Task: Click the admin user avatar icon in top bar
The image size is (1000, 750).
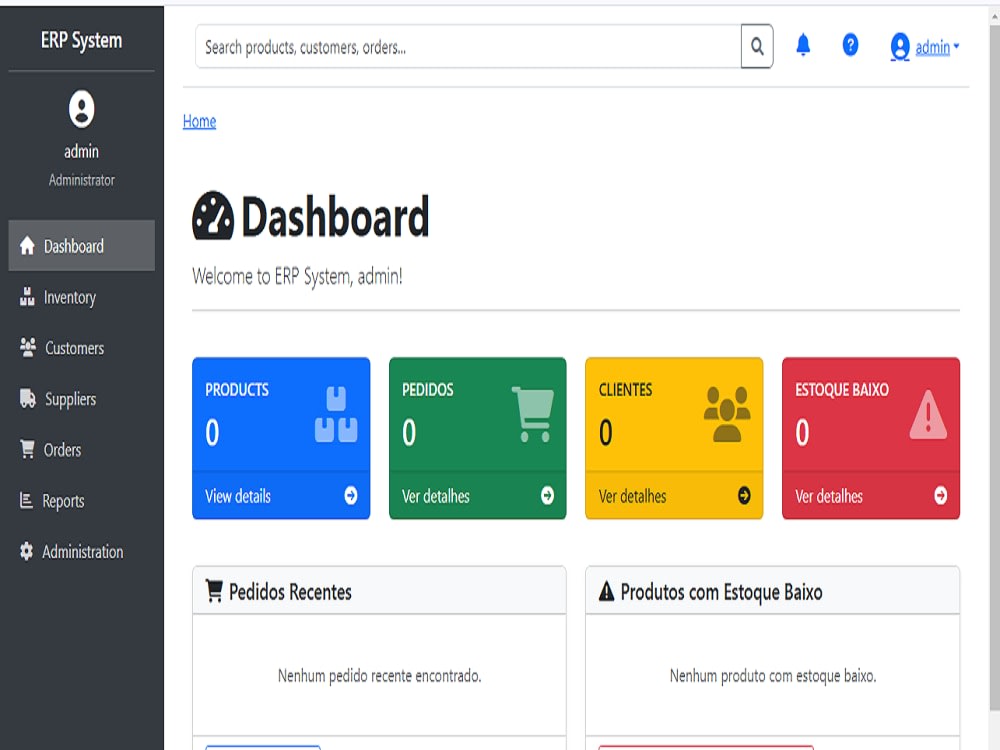Action: [900, 47]
